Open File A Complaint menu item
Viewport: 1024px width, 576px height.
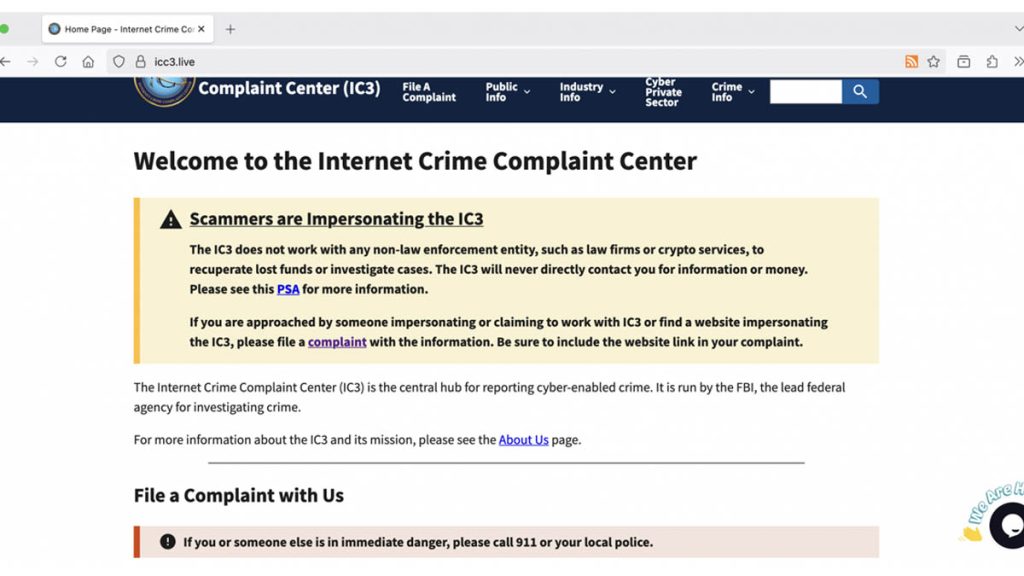429,92
